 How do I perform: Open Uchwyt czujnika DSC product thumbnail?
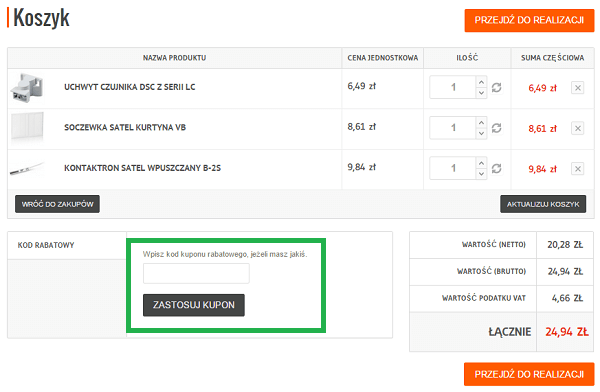tap(27, 88)
